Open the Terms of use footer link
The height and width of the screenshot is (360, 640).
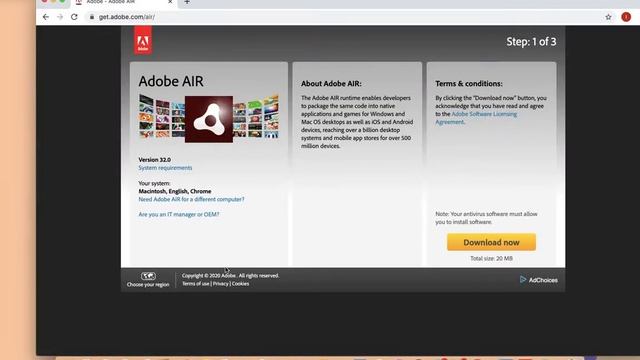[x=196, y=284]
